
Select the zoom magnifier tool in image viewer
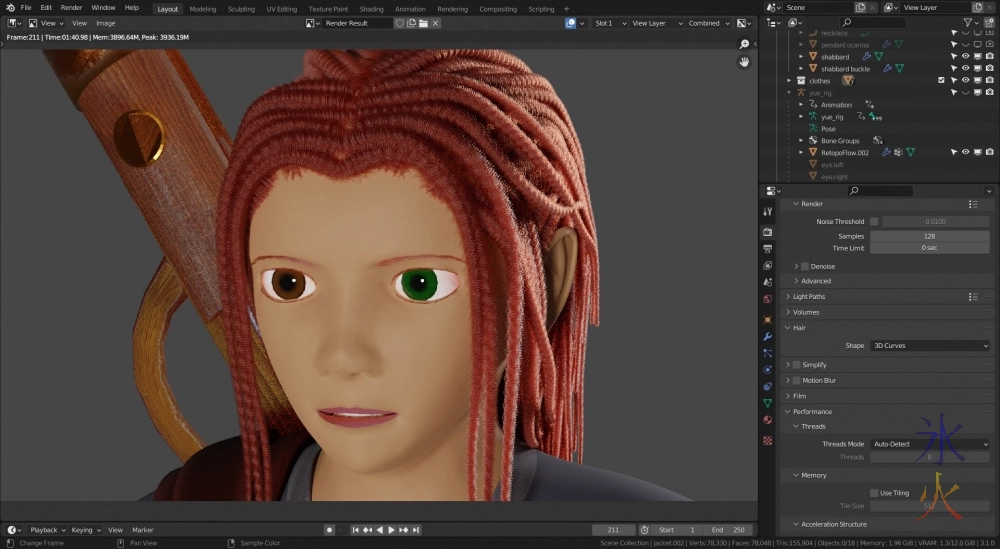coord(744,44)
